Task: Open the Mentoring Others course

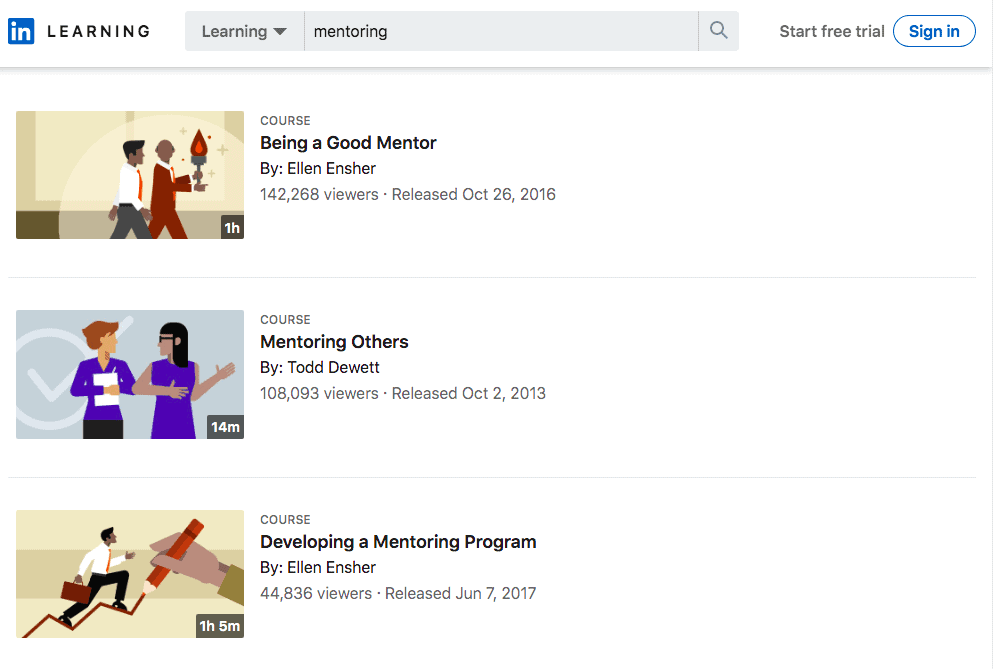Action: [334, 342]
